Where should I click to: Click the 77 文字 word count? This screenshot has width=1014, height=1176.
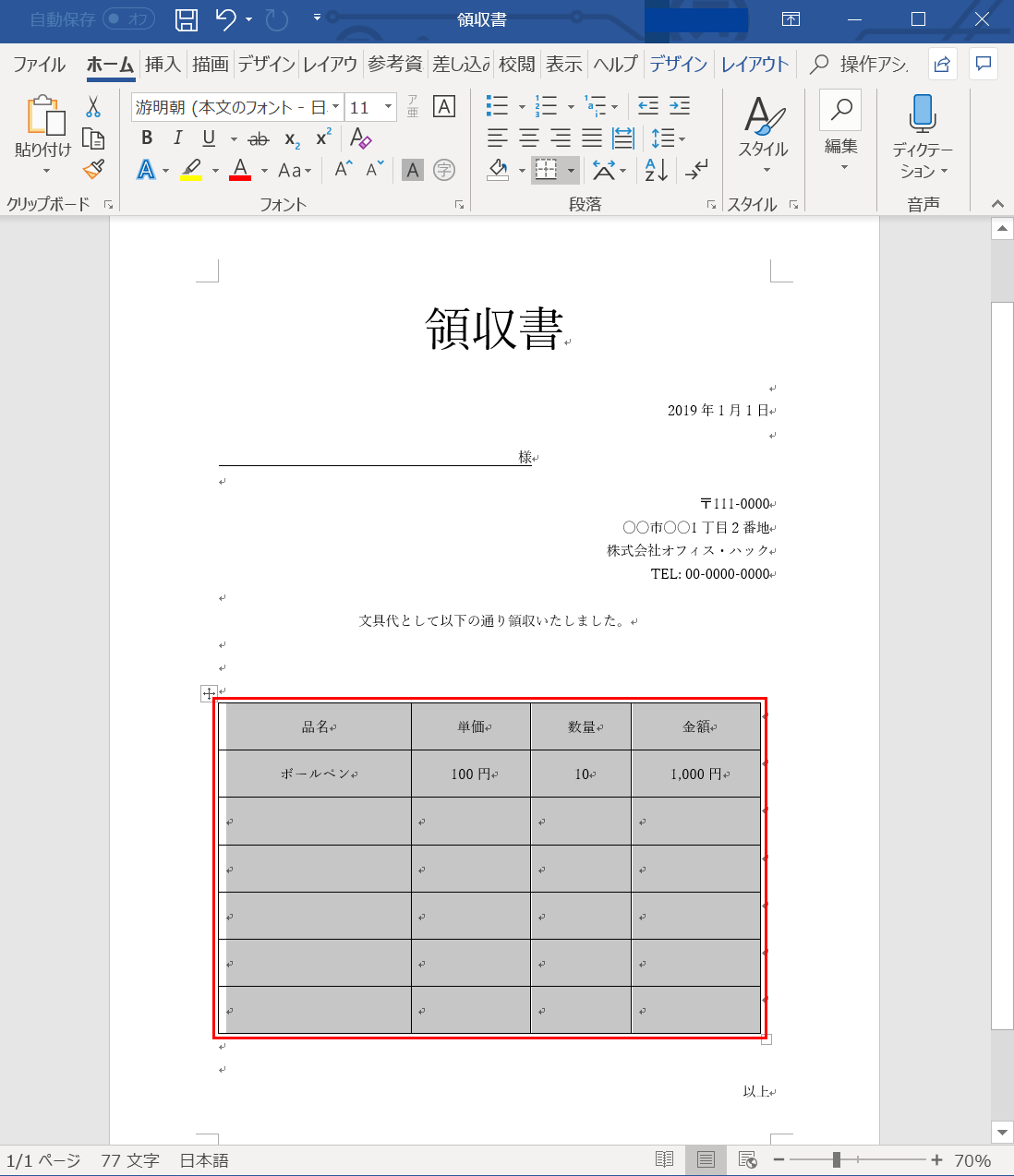(x=130, y=1160)
